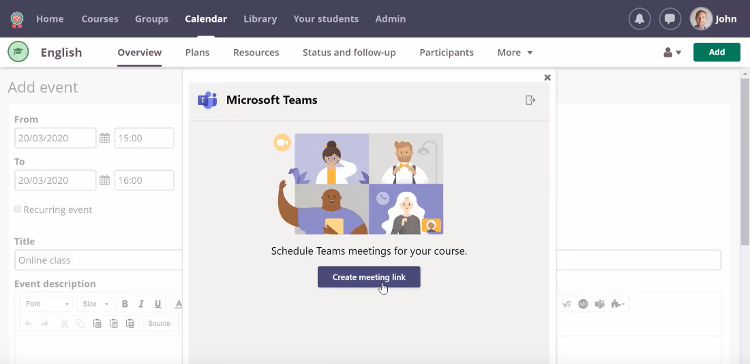This screenshot has height=364, width=750.
Task: Click the redo arrow in the editor toolbar
Action: pyautogui.click(x=44, y=324)
